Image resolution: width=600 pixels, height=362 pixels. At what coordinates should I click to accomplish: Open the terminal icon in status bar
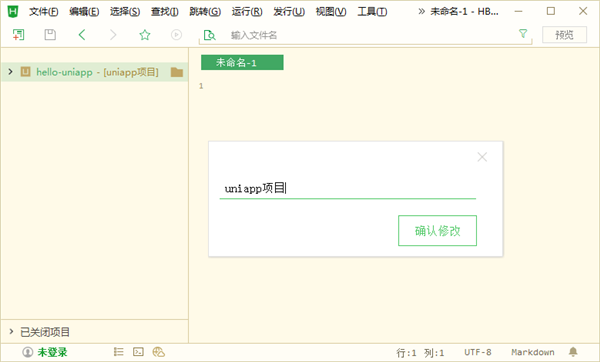(138, 352)
